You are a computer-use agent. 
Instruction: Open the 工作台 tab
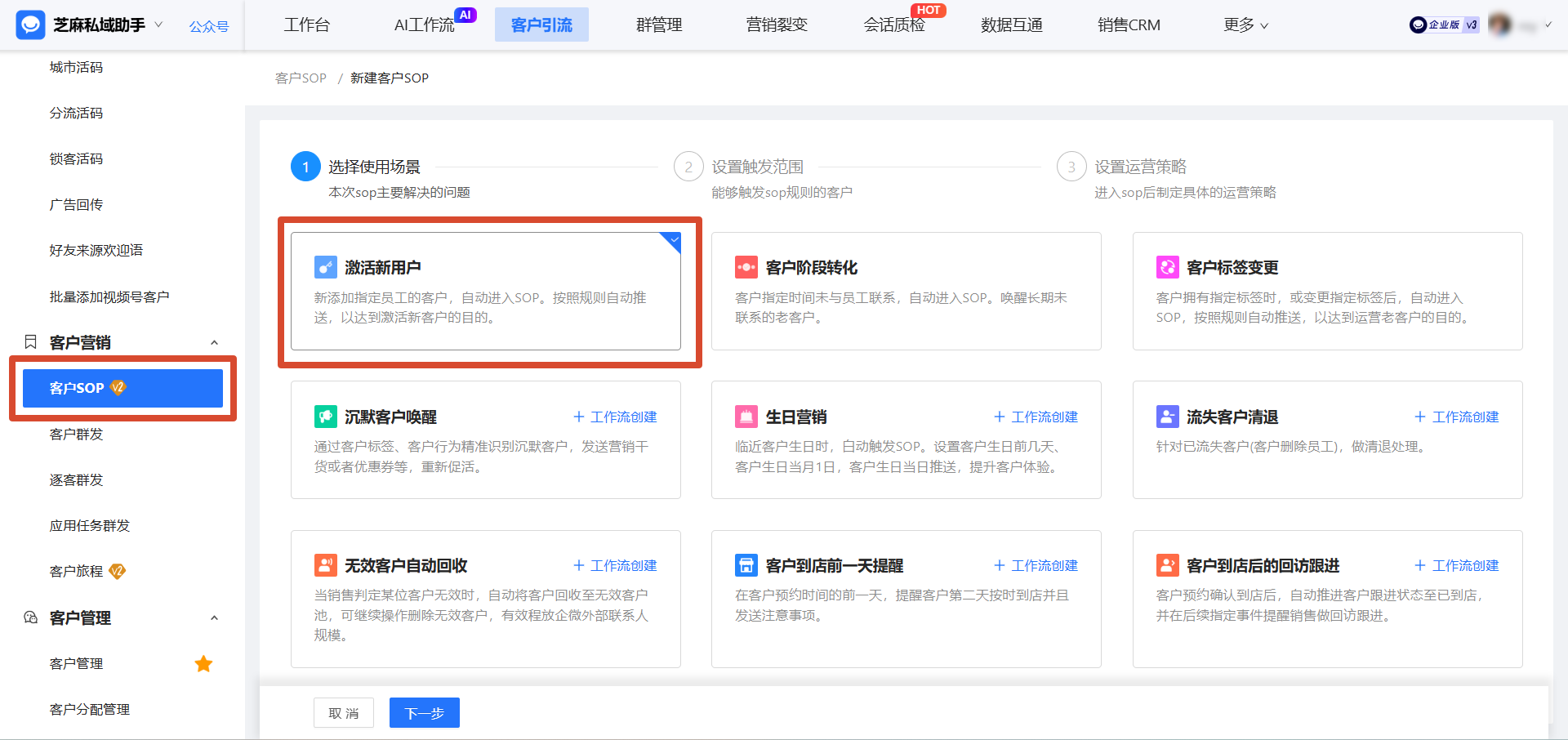click(307, 25)
